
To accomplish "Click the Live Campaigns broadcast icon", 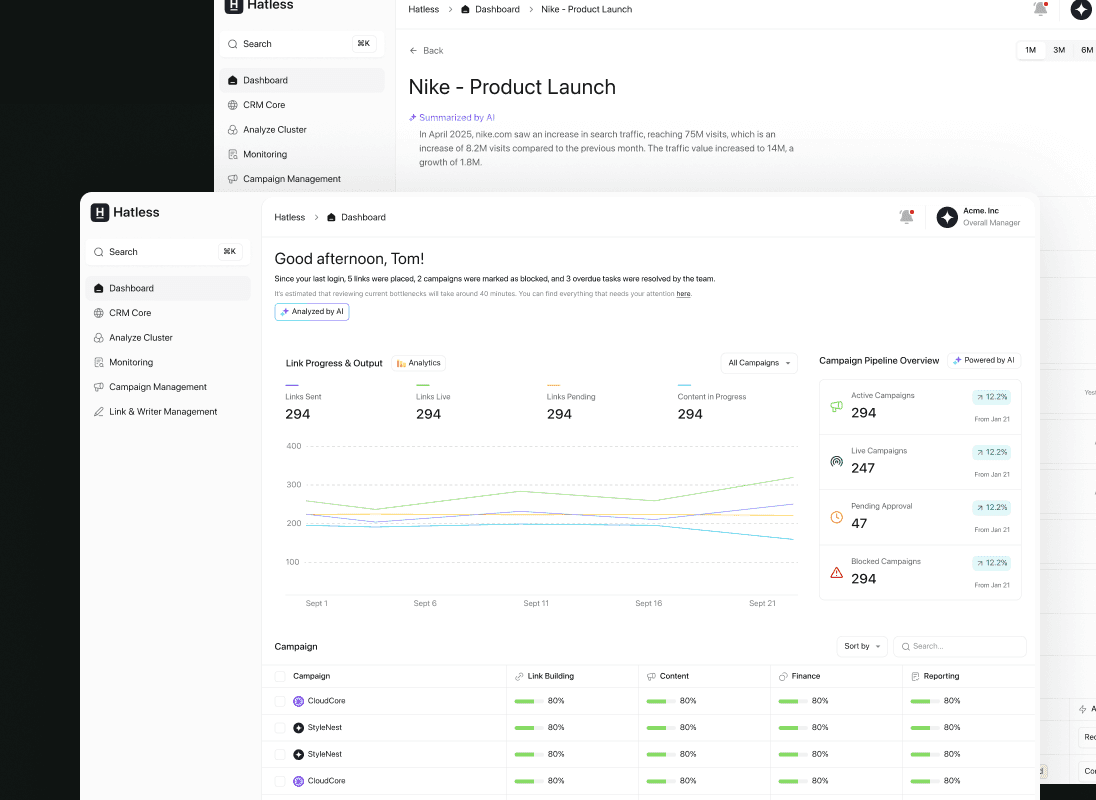I will point(836,462).
